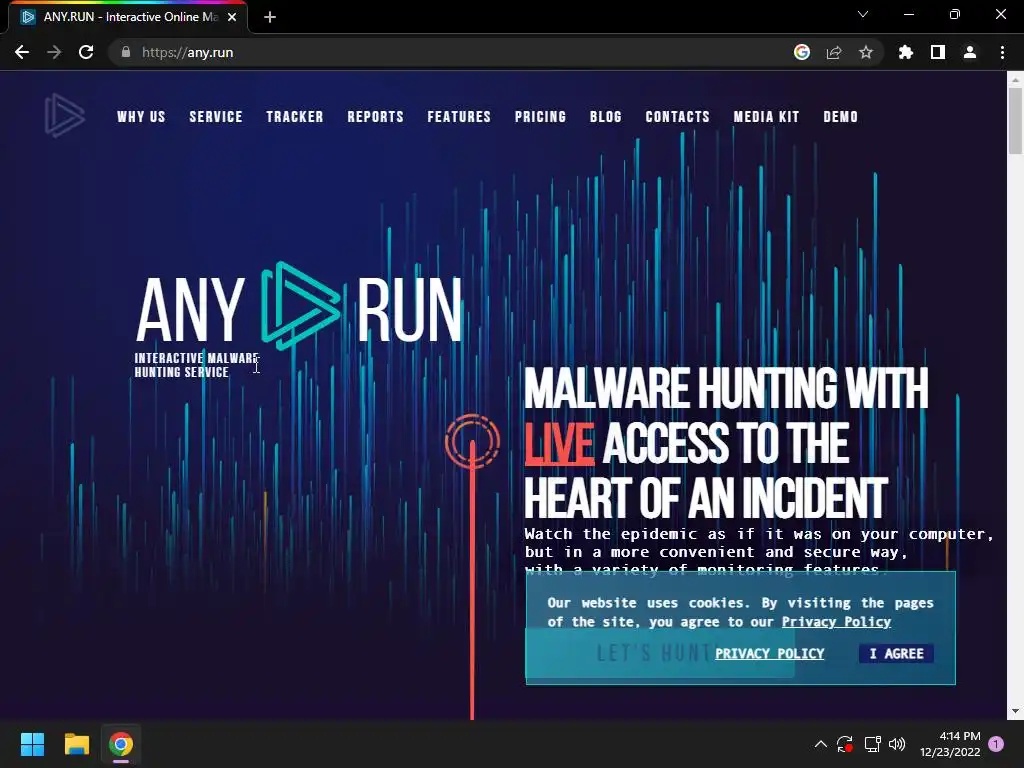Click the sync tray icon with red dot
Image resolution: width=1024 pixels, height=768 pixels.
pyautogui.click(x=844, y=744)
